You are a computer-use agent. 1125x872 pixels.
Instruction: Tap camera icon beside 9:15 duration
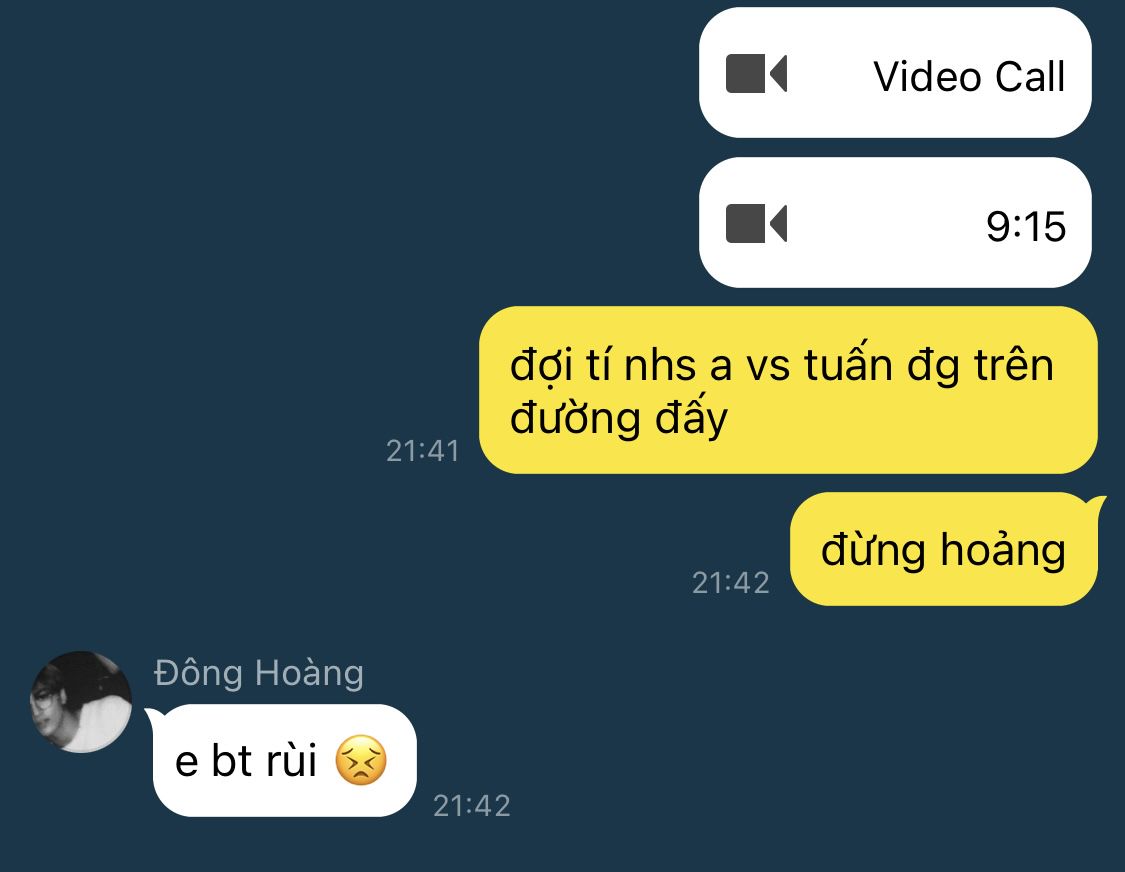point(756,224)
